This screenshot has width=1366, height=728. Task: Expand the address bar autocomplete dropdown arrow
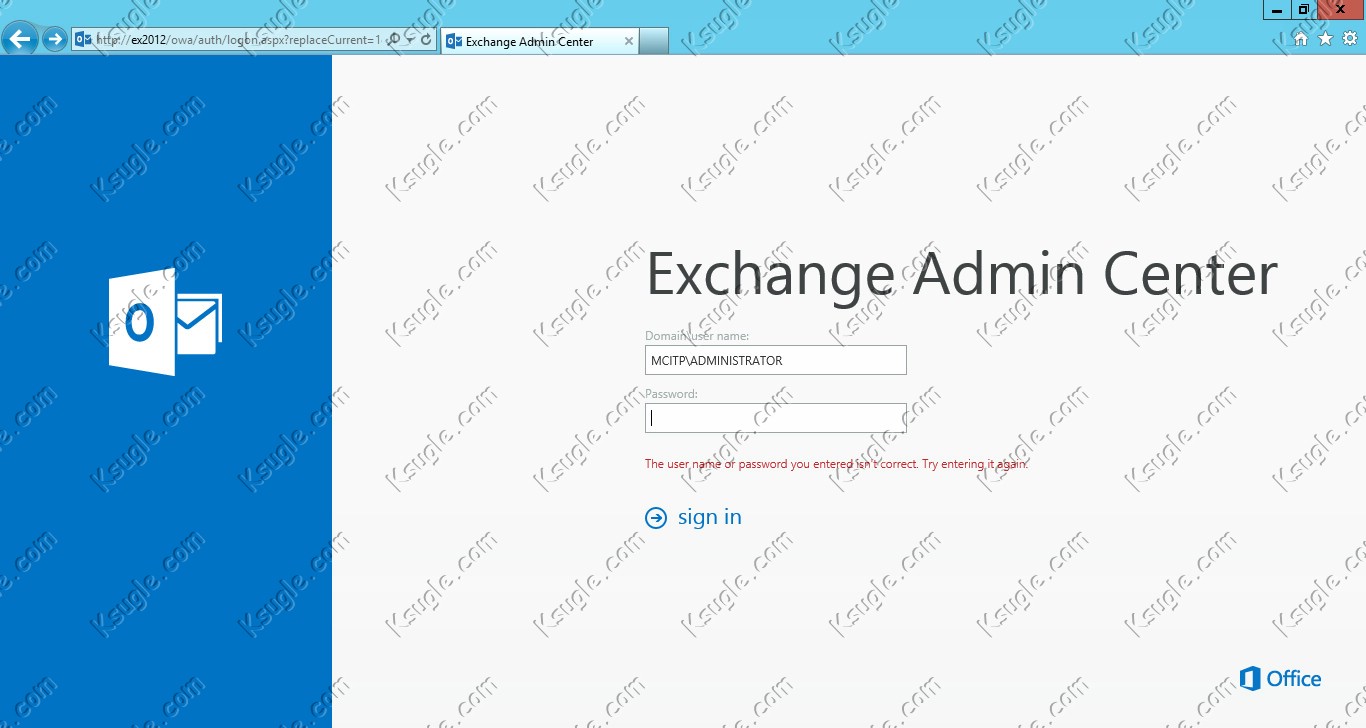tap(410, 40)
